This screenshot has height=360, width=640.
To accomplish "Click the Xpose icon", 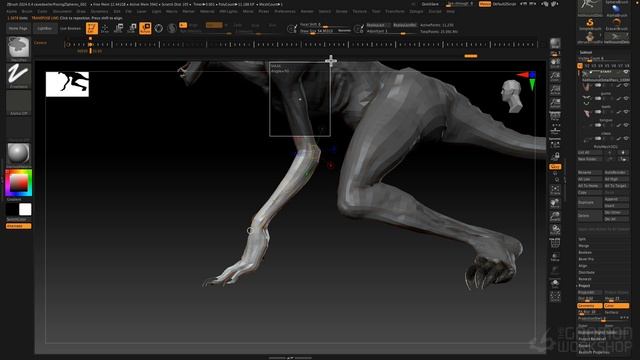I will click(555, 297).
